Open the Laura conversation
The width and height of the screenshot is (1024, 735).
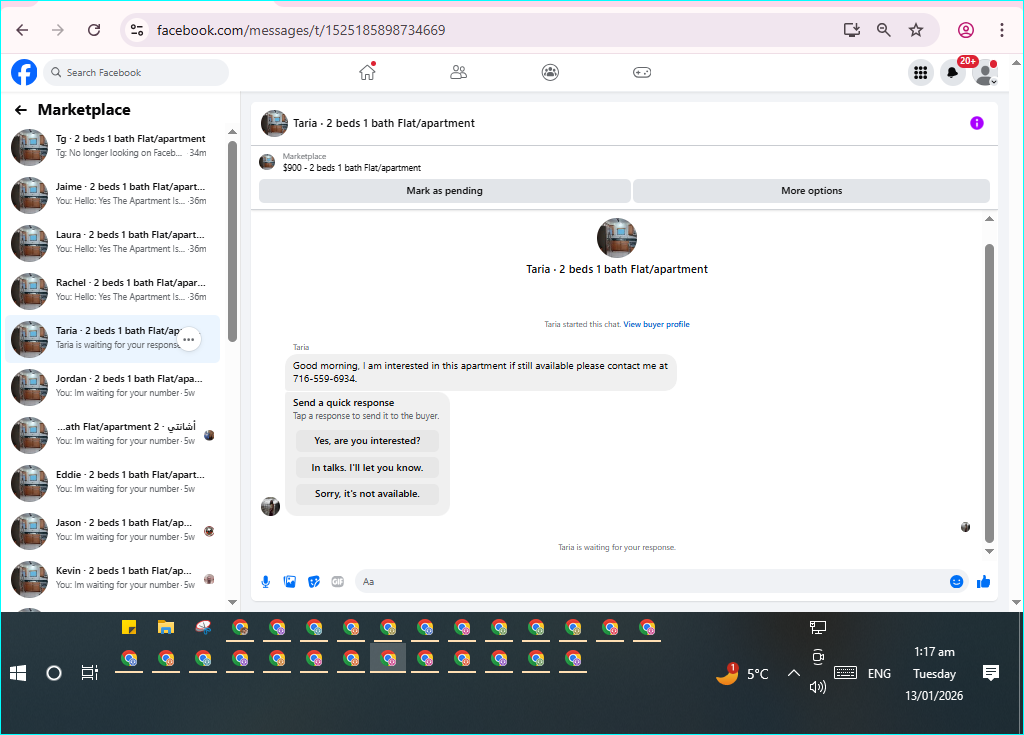(x=112, y=242)
